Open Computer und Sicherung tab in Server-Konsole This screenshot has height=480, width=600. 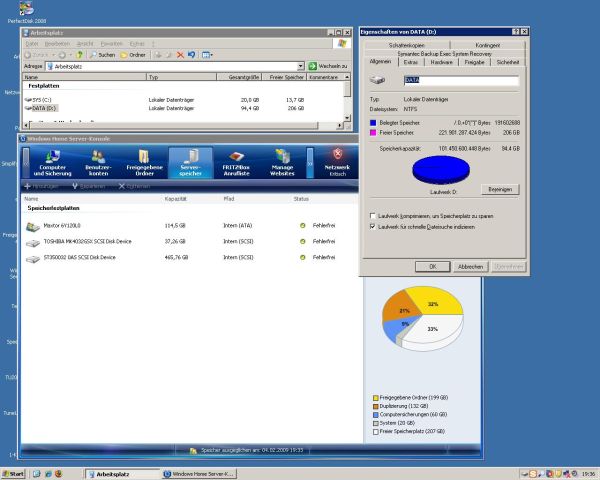[x=52, y=163]
